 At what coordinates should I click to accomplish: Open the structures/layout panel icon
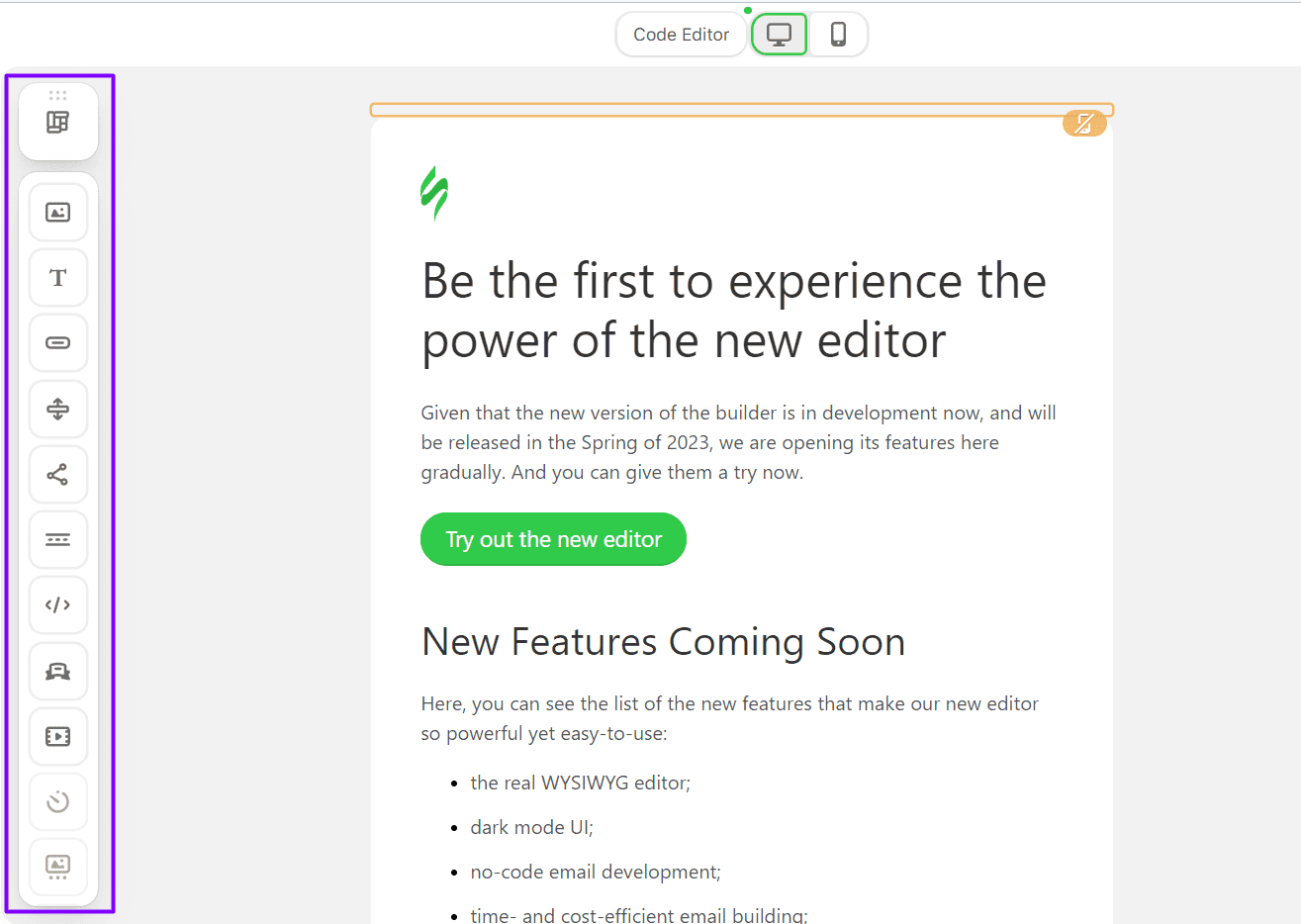58,123
